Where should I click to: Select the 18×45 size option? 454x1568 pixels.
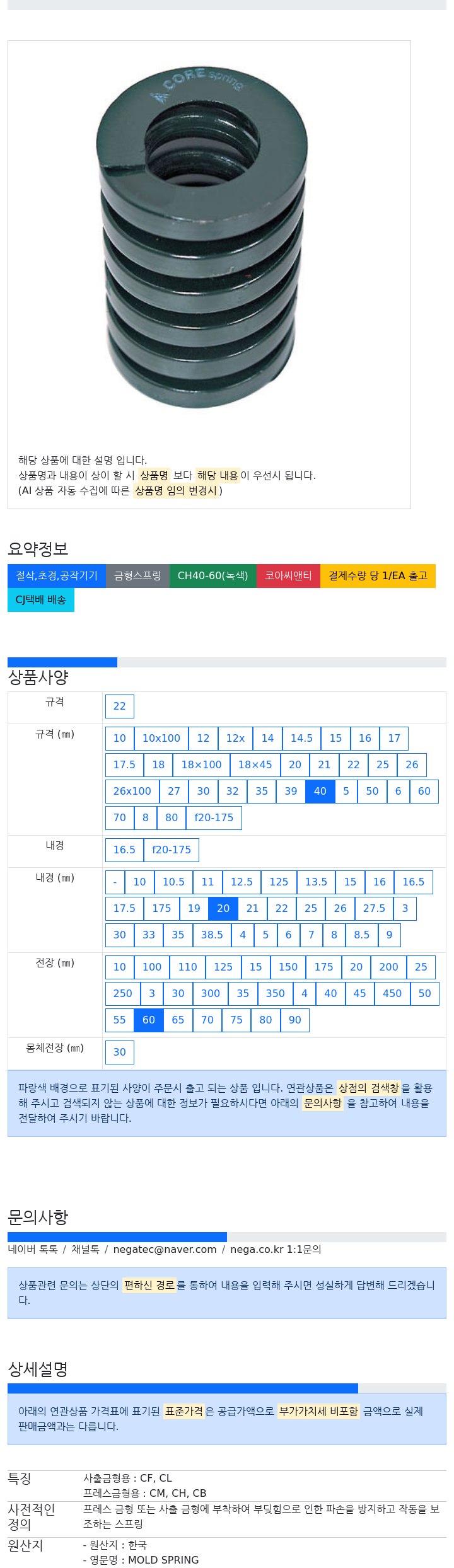coord(255,764)
